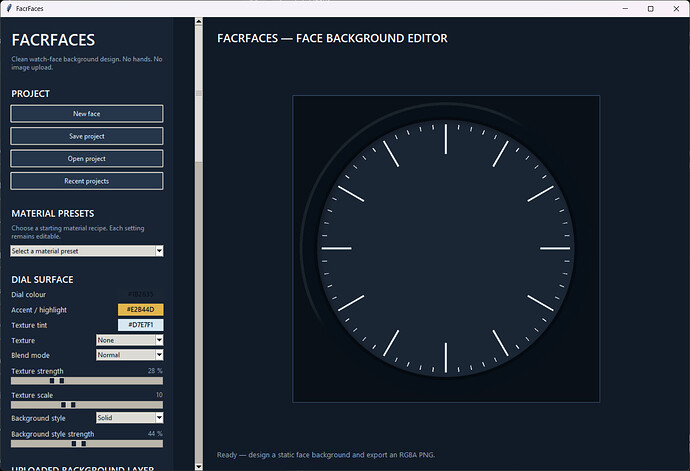Edit the Texture tint swatch #D7E7F1
The width and height of the screenshot is (690, 471).
[x=140, y=325]
